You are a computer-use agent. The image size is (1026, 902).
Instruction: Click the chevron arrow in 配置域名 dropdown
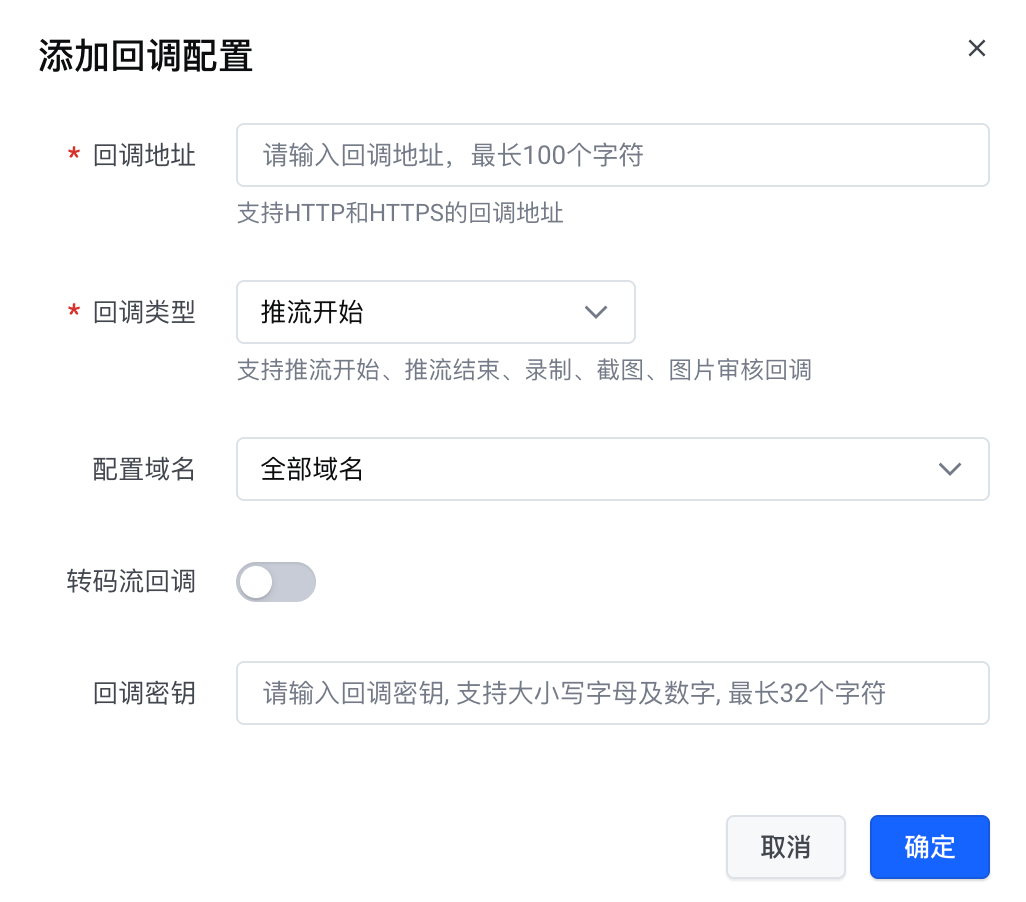pos(950,469)
